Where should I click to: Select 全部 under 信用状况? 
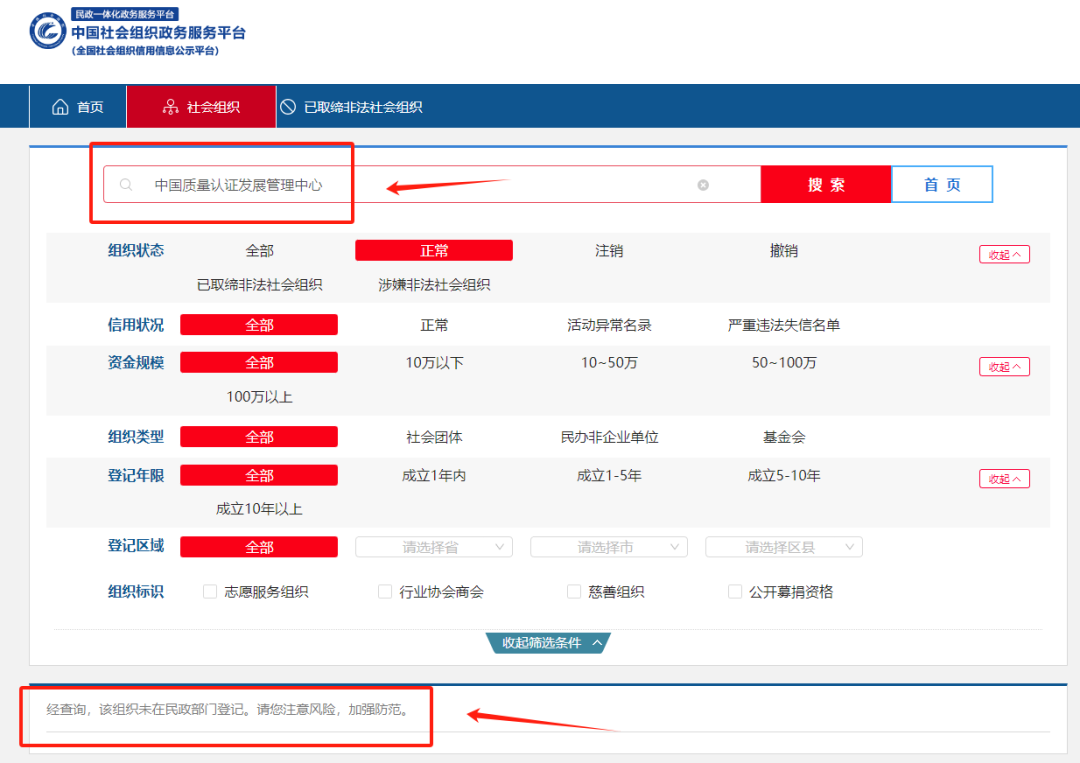click(x=259, y=325)
